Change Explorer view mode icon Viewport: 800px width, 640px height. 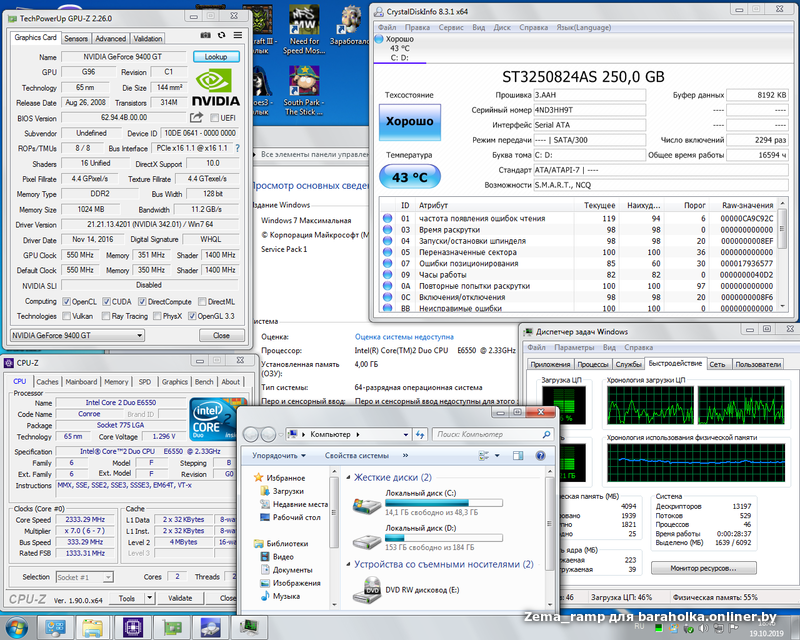point(484,455)
